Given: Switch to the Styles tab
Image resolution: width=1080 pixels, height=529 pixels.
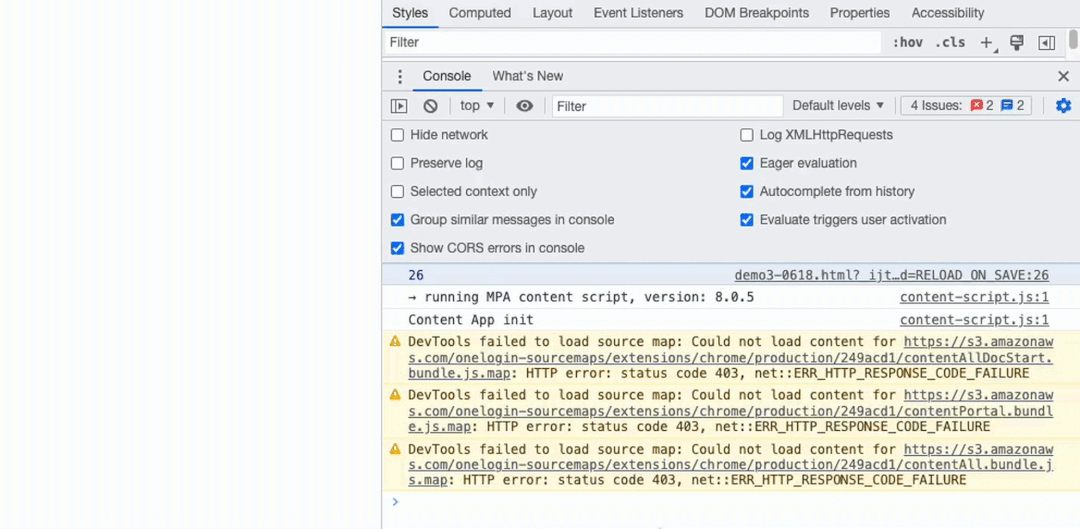Looking at the screenshot, I should 410,13.
